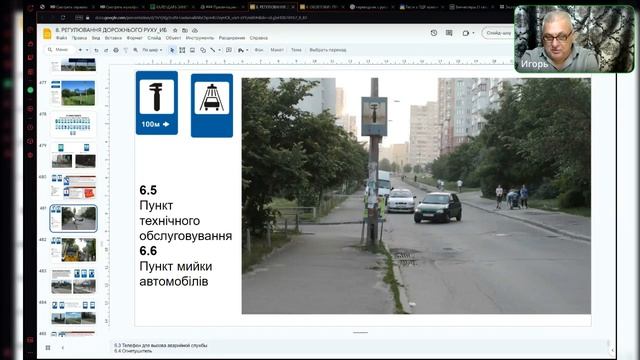The height and width of the screenshot is (360, 640).
Task: Expand the video call dropdown arrow
Action: 473,33
